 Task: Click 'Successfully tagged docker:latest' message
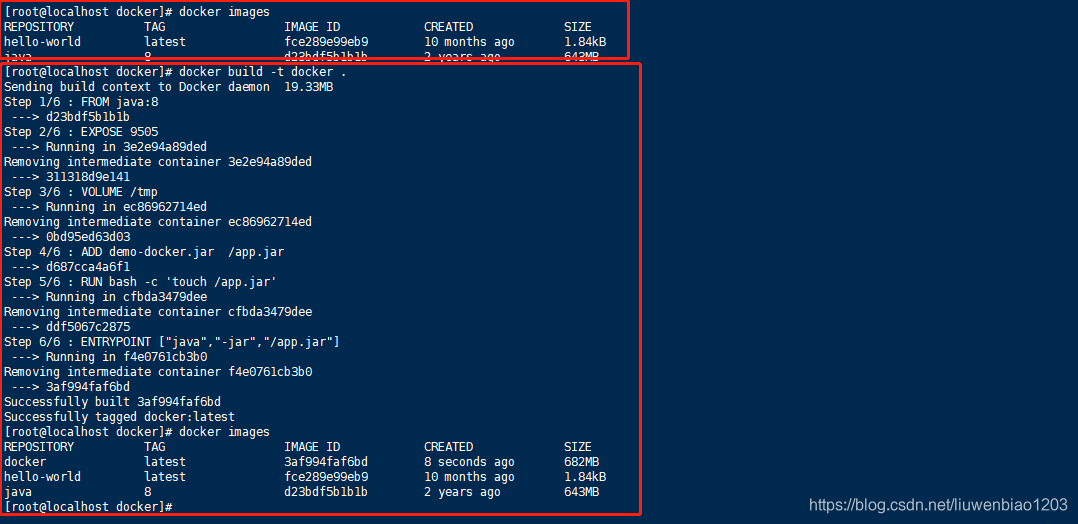tap(120, 417)
